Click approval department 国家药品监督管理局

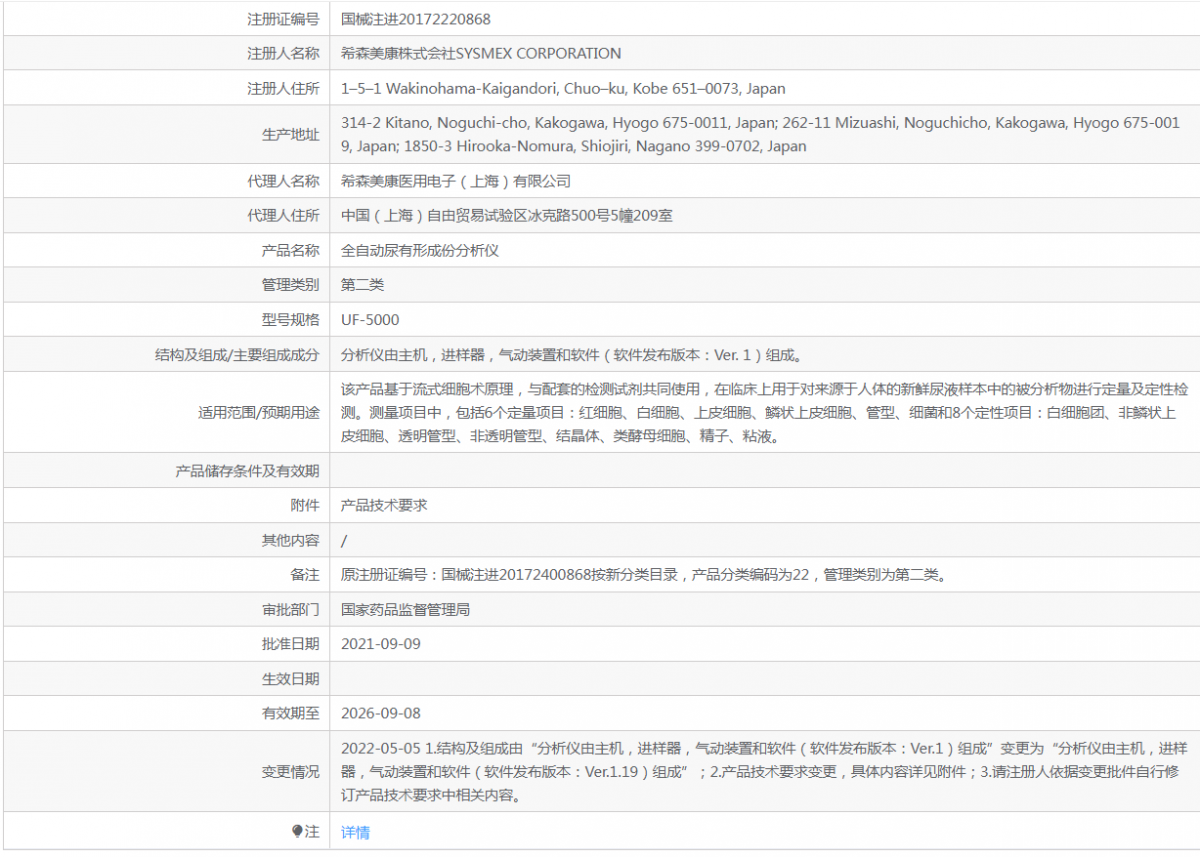tap(405, 609)
